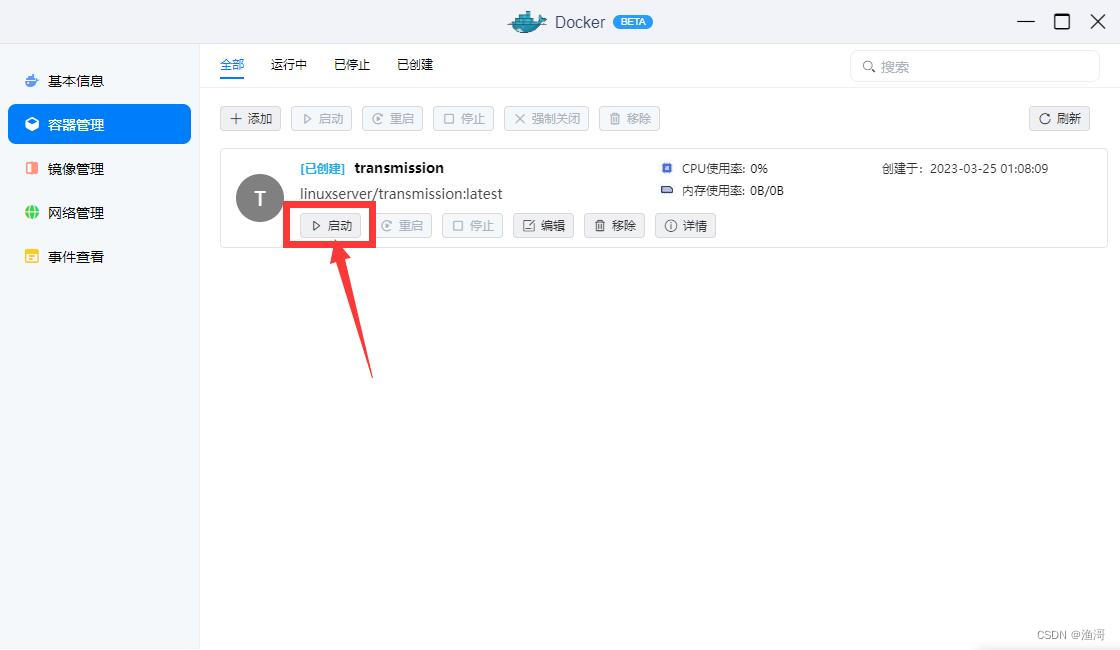Click the Docker whale logo in title bar
Viewport: 1120px width, 650px height.
click(x=527, y=21)
